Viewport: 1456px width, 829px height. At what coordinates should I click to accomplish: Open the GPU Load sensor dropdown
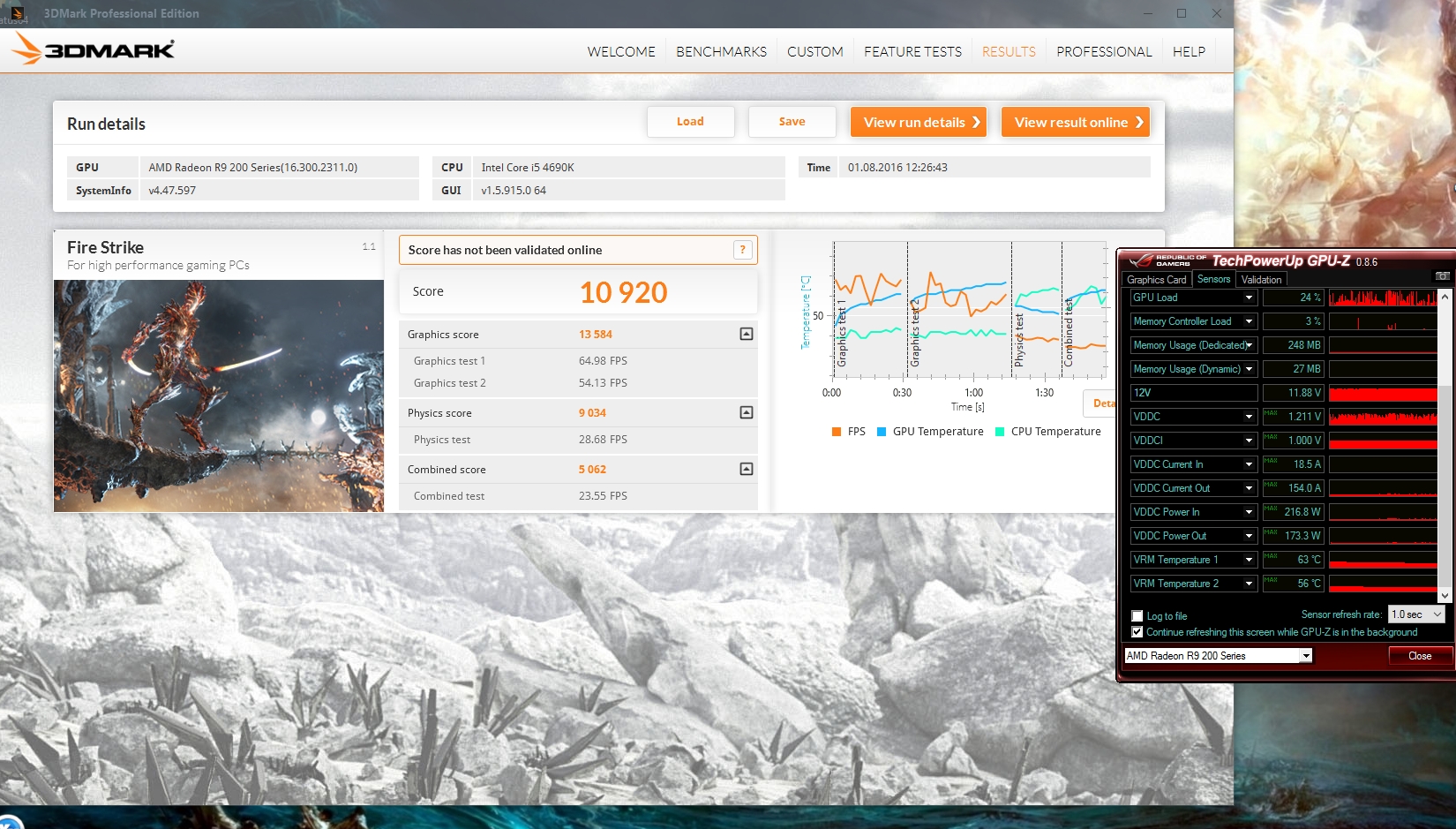click(1249, 298)
